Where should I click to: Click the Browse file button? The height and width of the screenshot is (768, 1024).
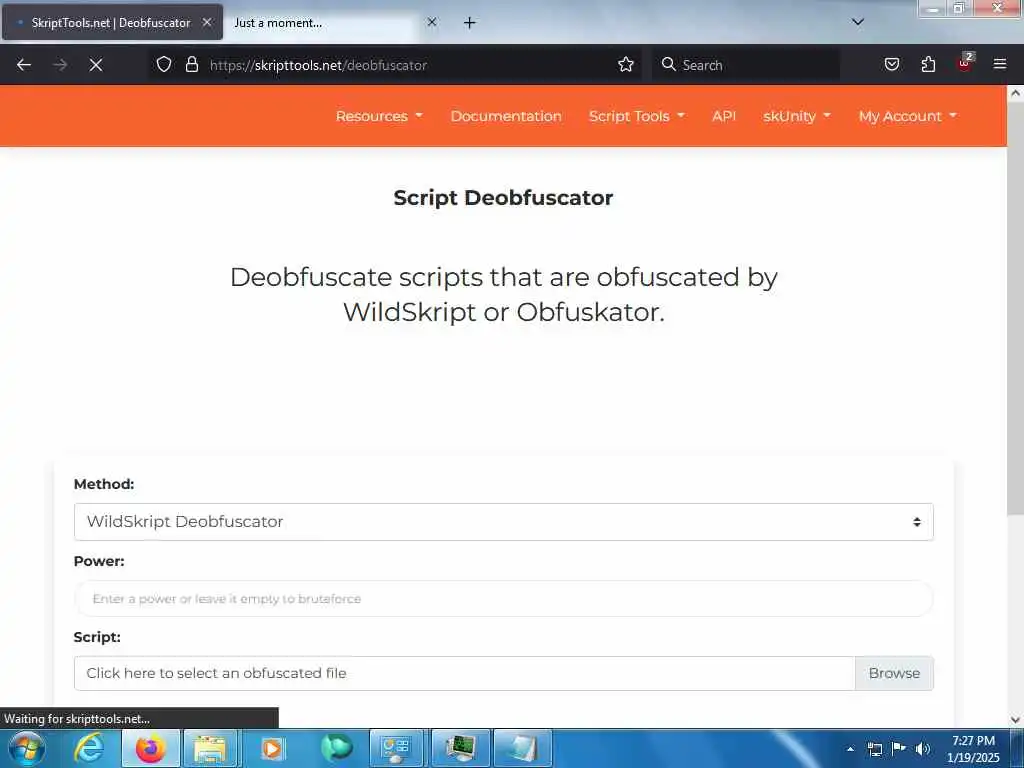pyautogui.click(x=894, y=673)
